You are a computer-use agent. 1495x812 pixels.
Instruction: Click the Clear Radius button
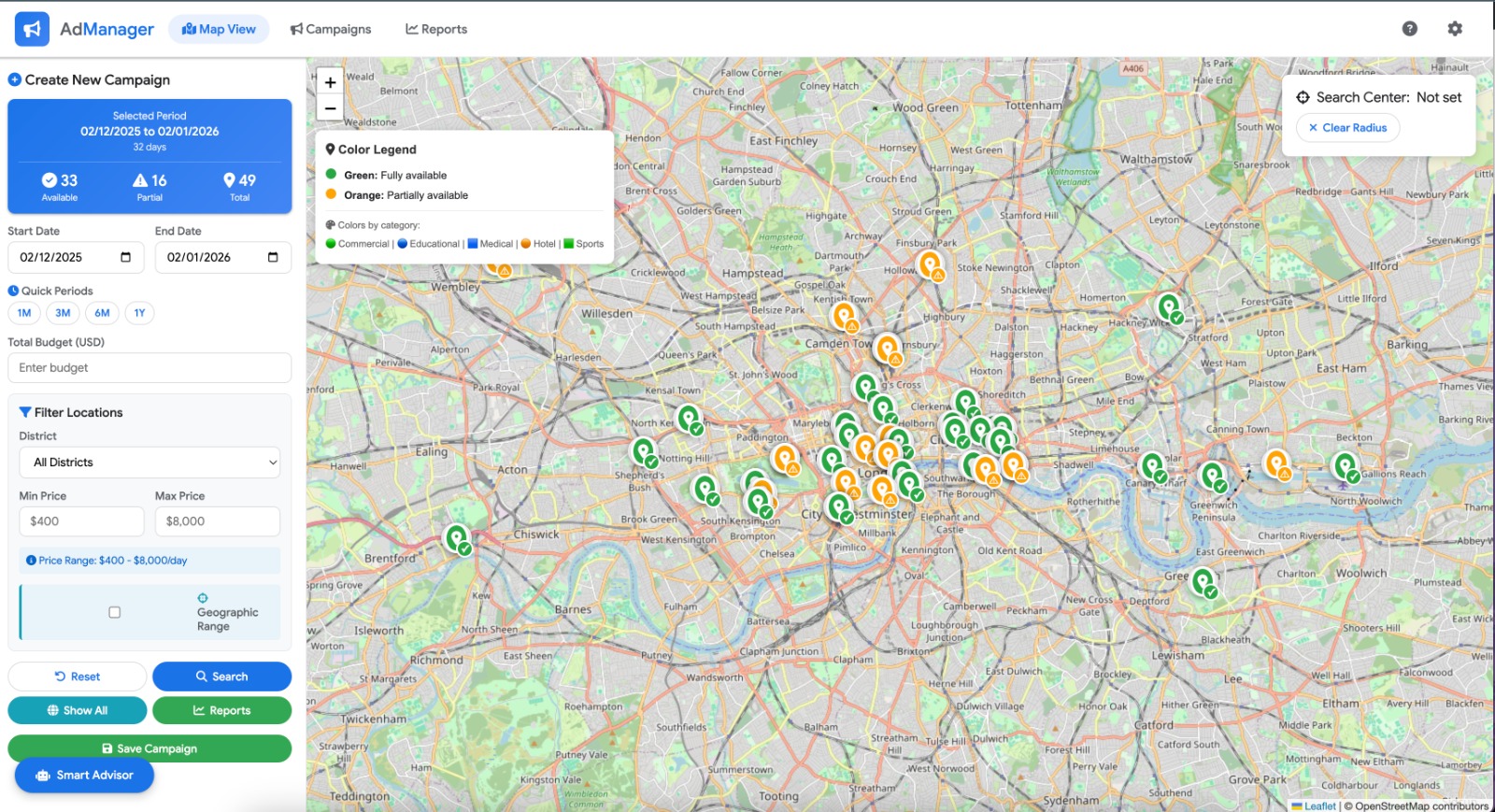click(1347, 128)
